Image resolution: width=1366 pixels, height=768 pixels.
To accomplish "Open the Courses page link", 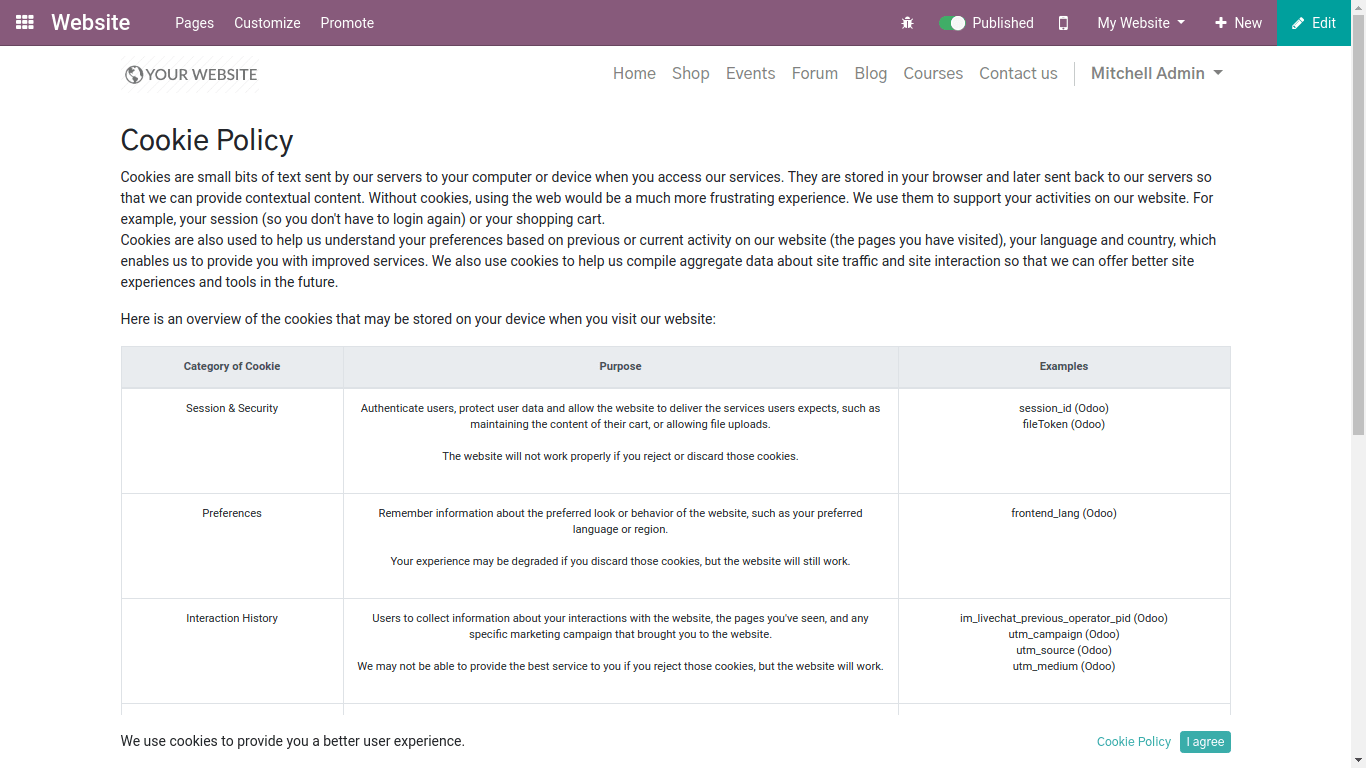I will (x=933, y=73).
